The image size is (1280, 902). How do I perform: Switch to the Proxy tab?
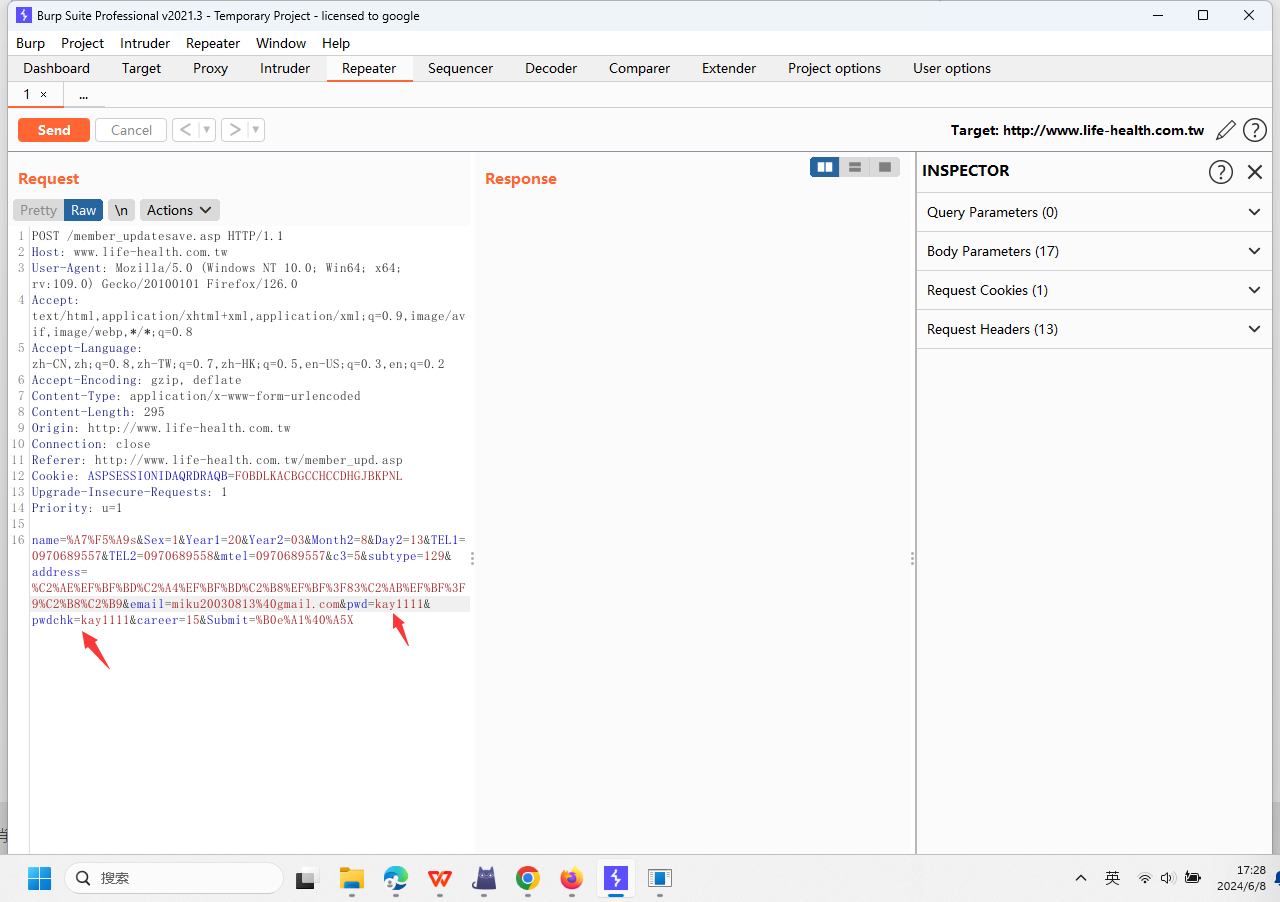tap(210, 68)
